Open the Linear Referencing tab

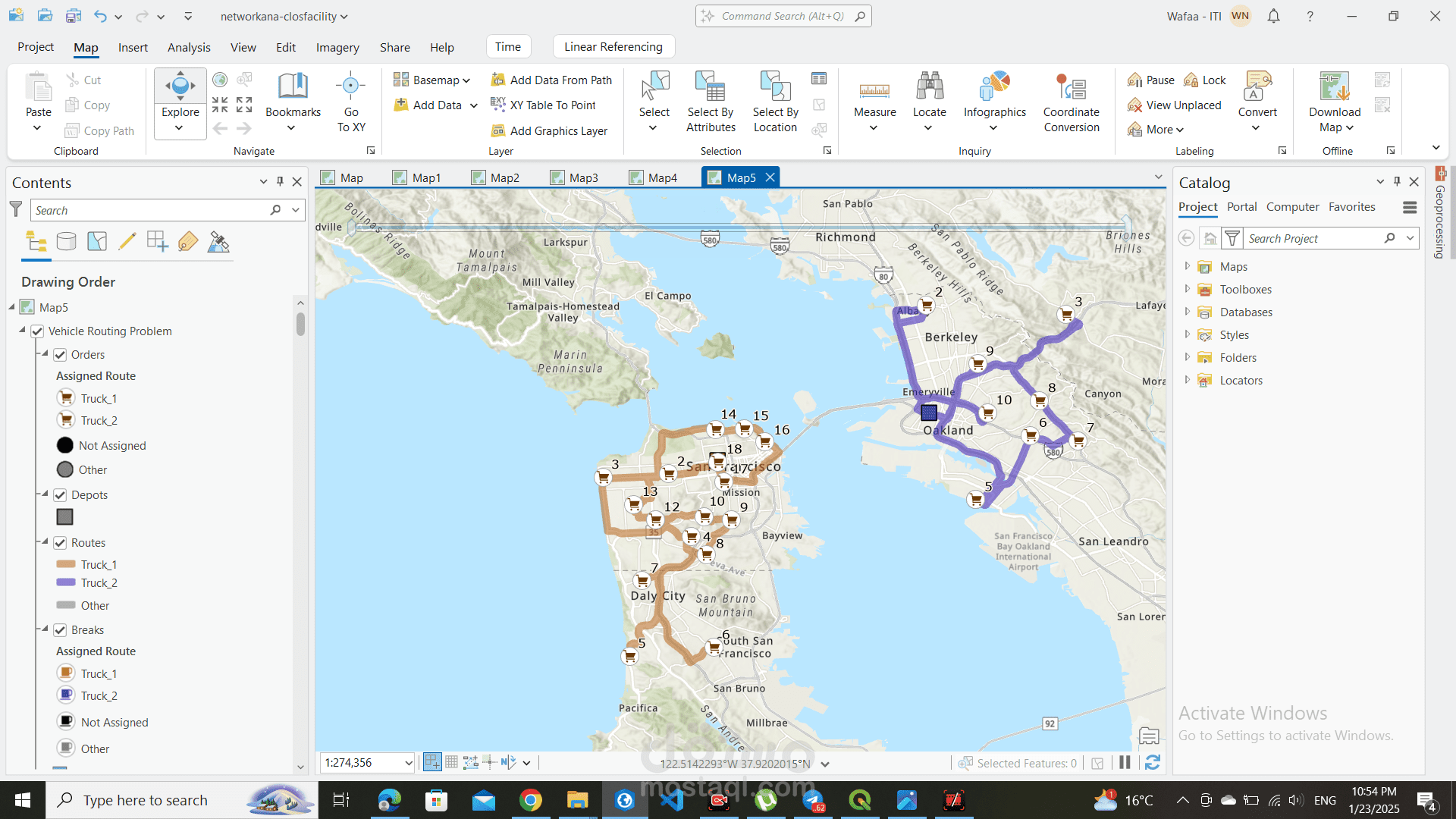coord(613,47)
